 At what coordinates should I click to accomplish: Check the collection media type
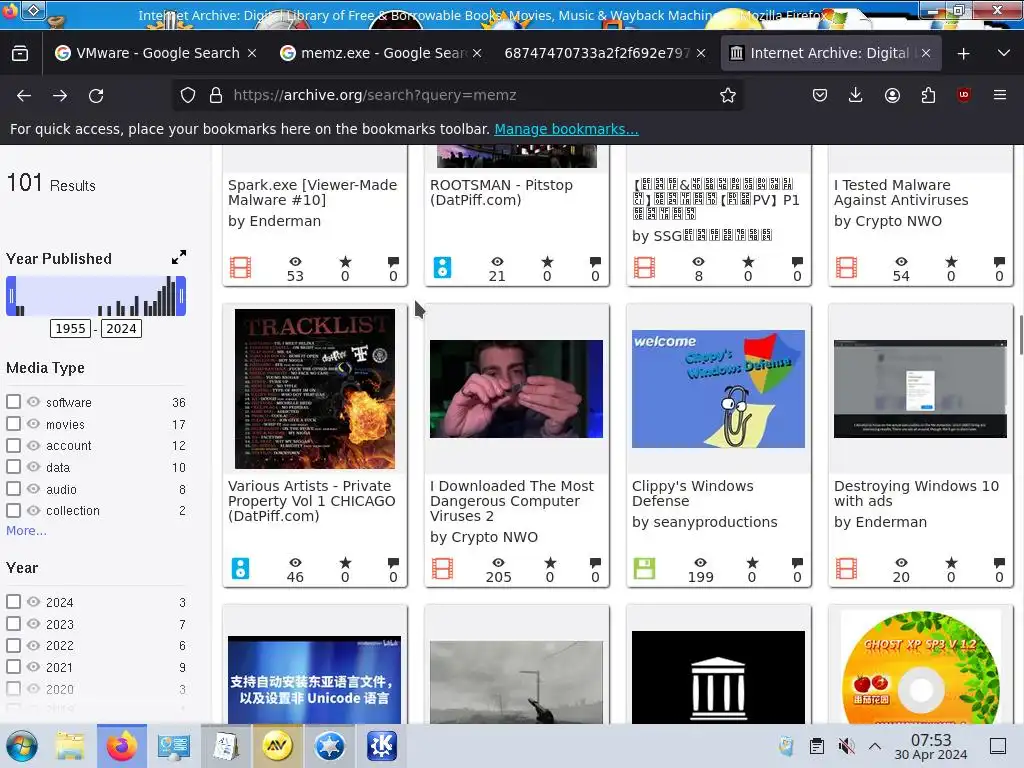(13, 510)
